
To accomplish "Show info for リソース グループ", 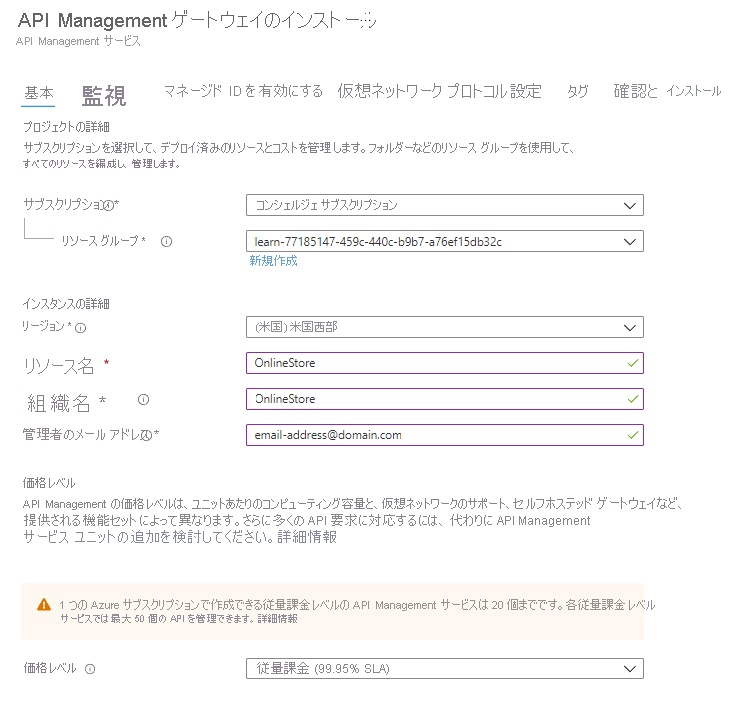I will point(166,241).
